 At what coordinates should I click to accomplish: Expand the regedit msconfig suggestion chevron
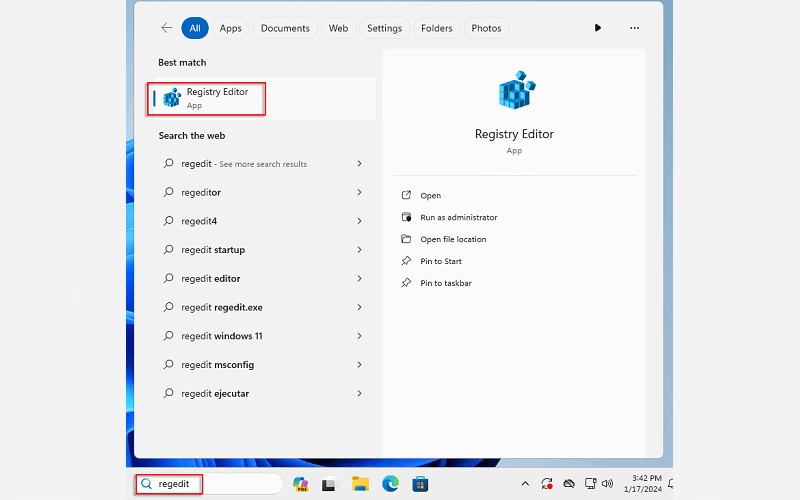[359, 364]
